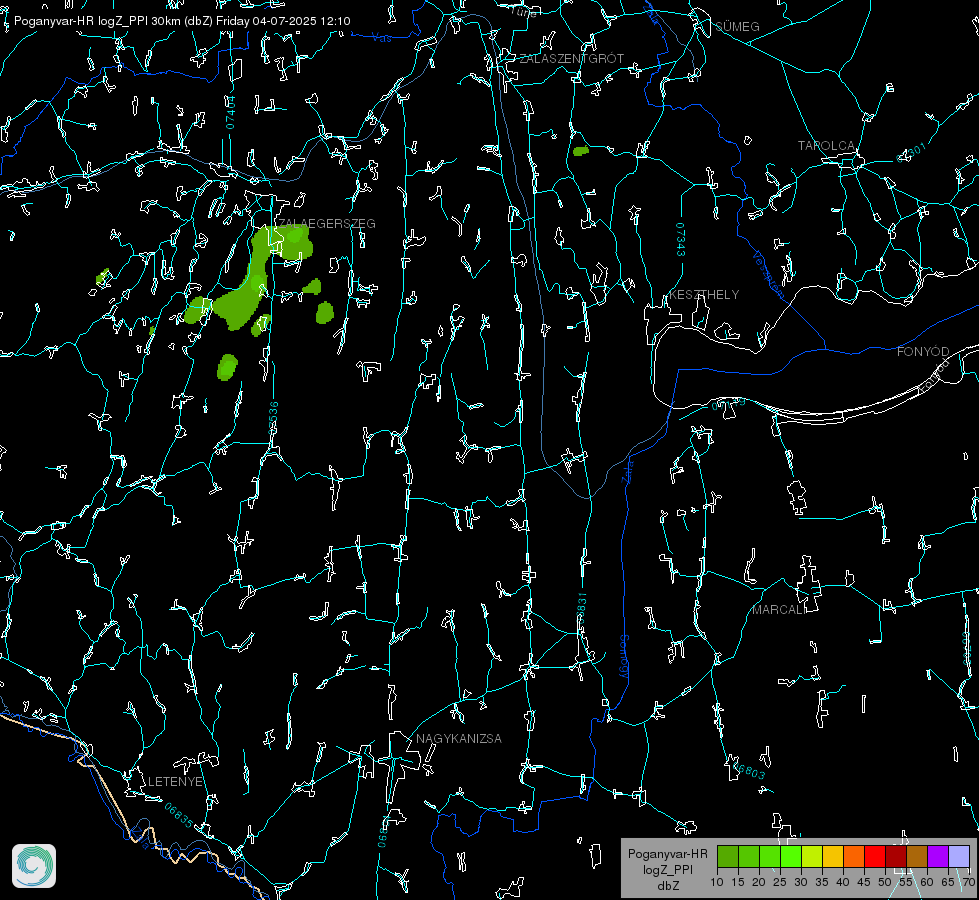Click the legend scale value 30
The height and width of the screenshot is (900, 979).
point(801,883)
